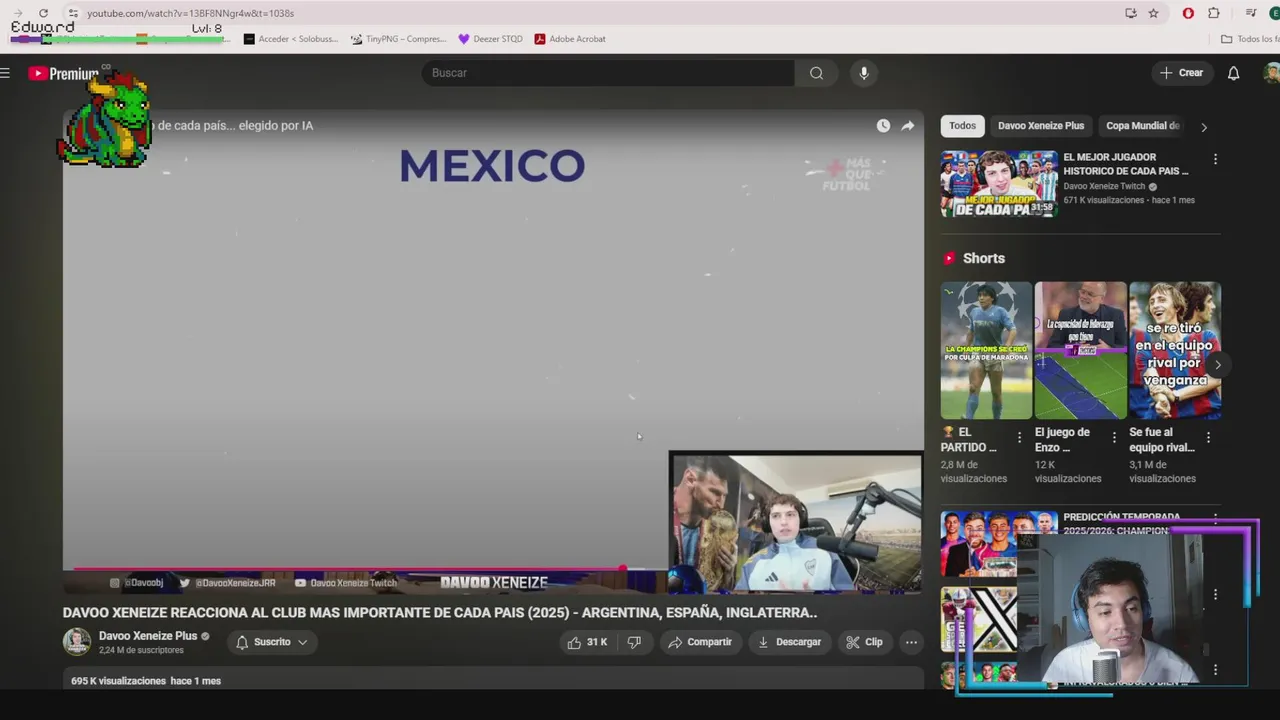1280x720 pixels.
Task: Click the Descargar button
Action: coord(790,642)
